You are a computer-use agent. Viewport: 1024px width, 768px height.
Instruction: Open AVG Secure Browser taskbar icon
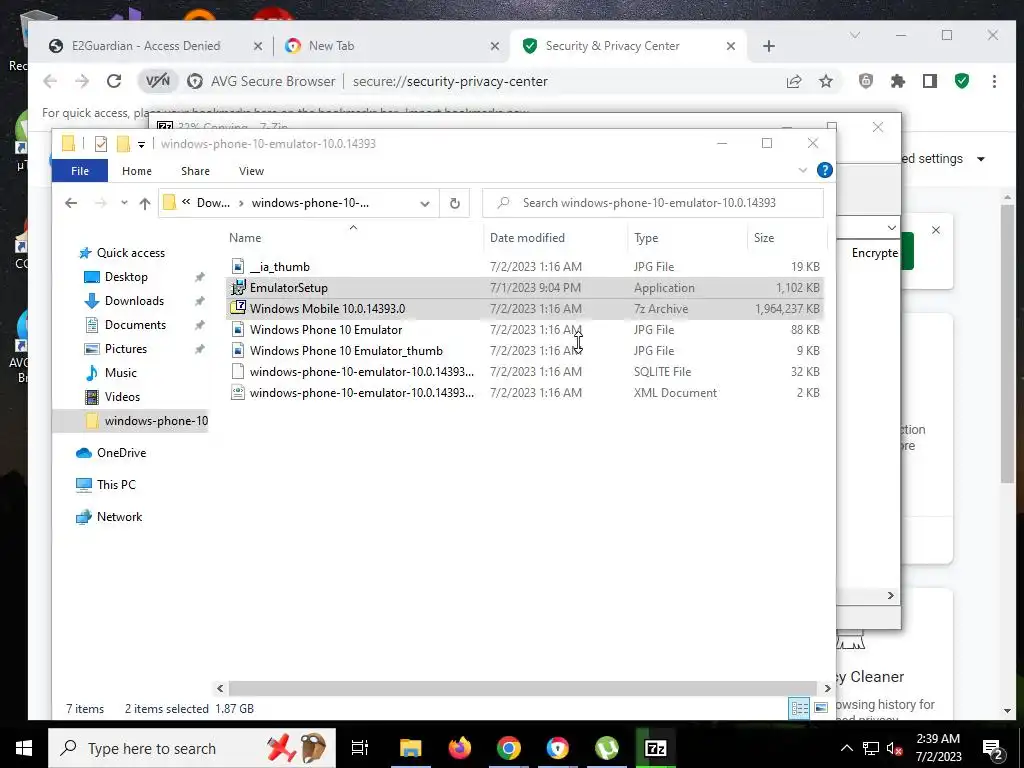click(x=558, y=748)
